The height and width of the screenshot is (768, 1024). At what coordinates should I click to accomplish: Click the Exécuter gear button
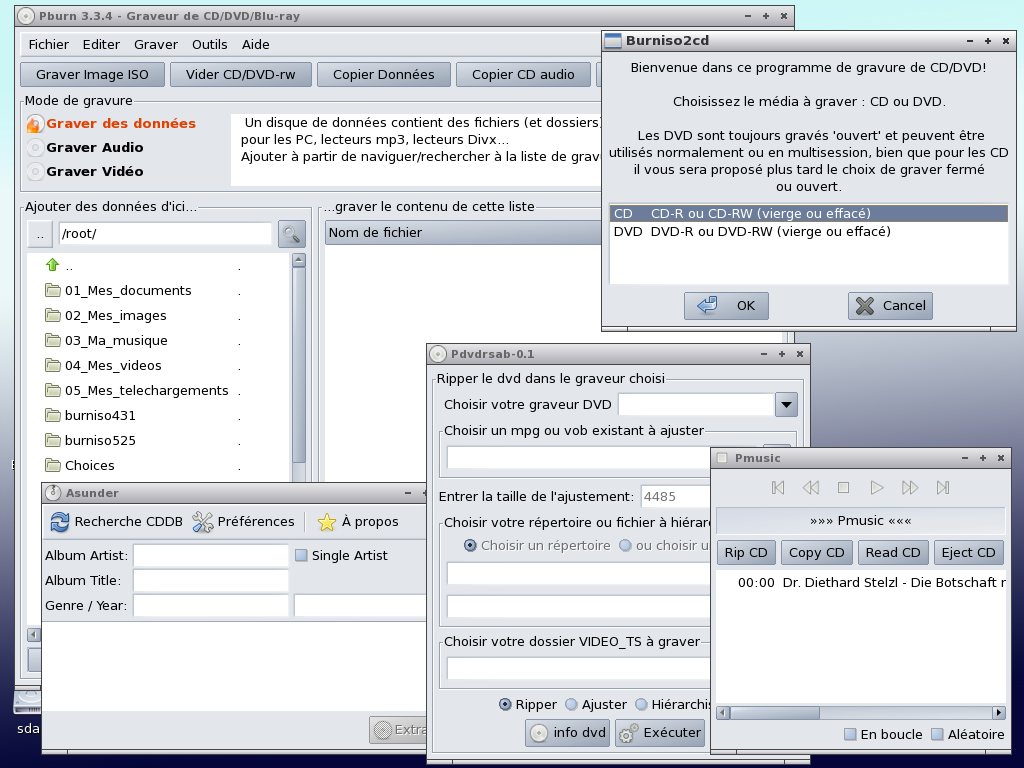(661, 733)
